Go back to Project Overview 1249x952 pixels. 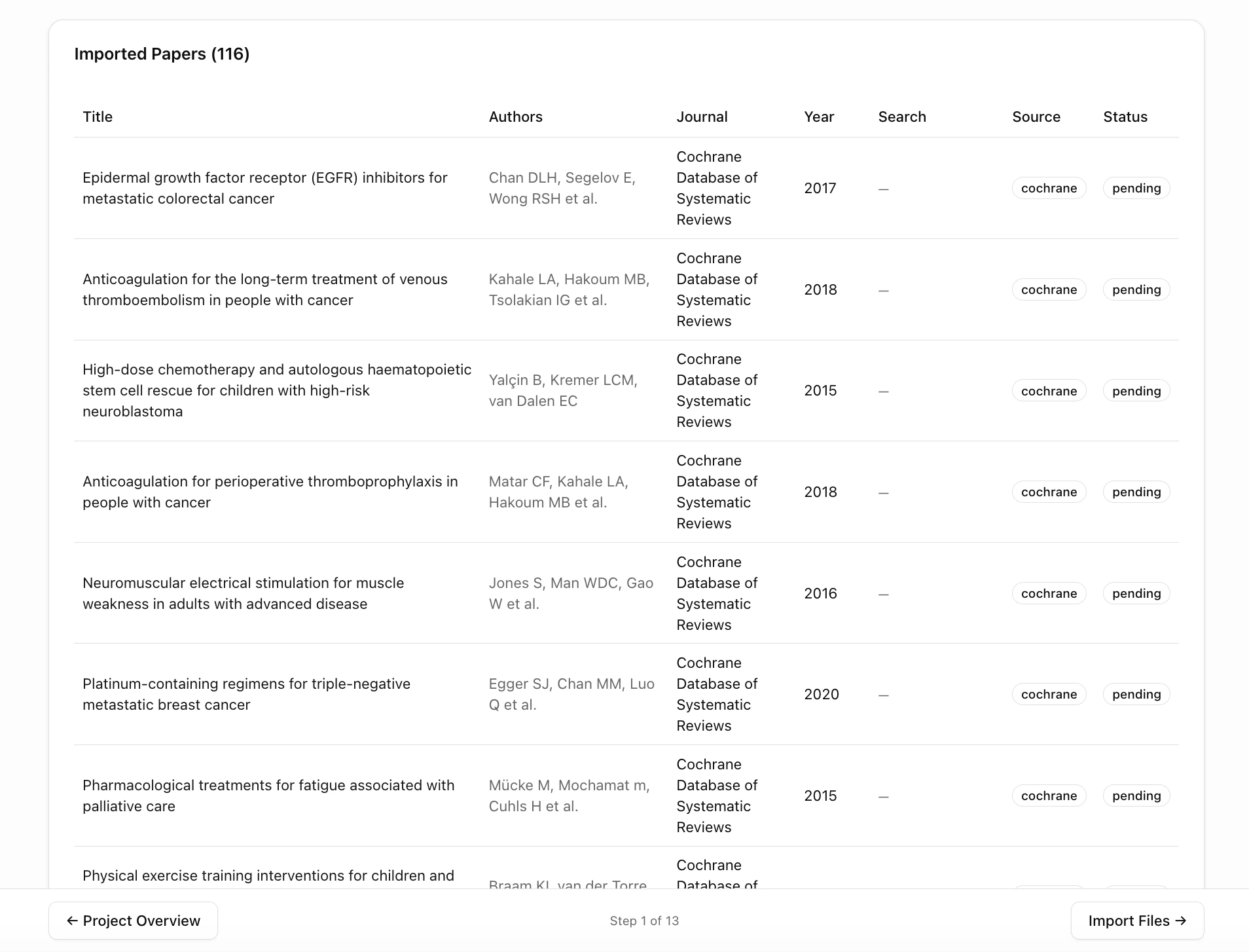[x=133, y=921]
